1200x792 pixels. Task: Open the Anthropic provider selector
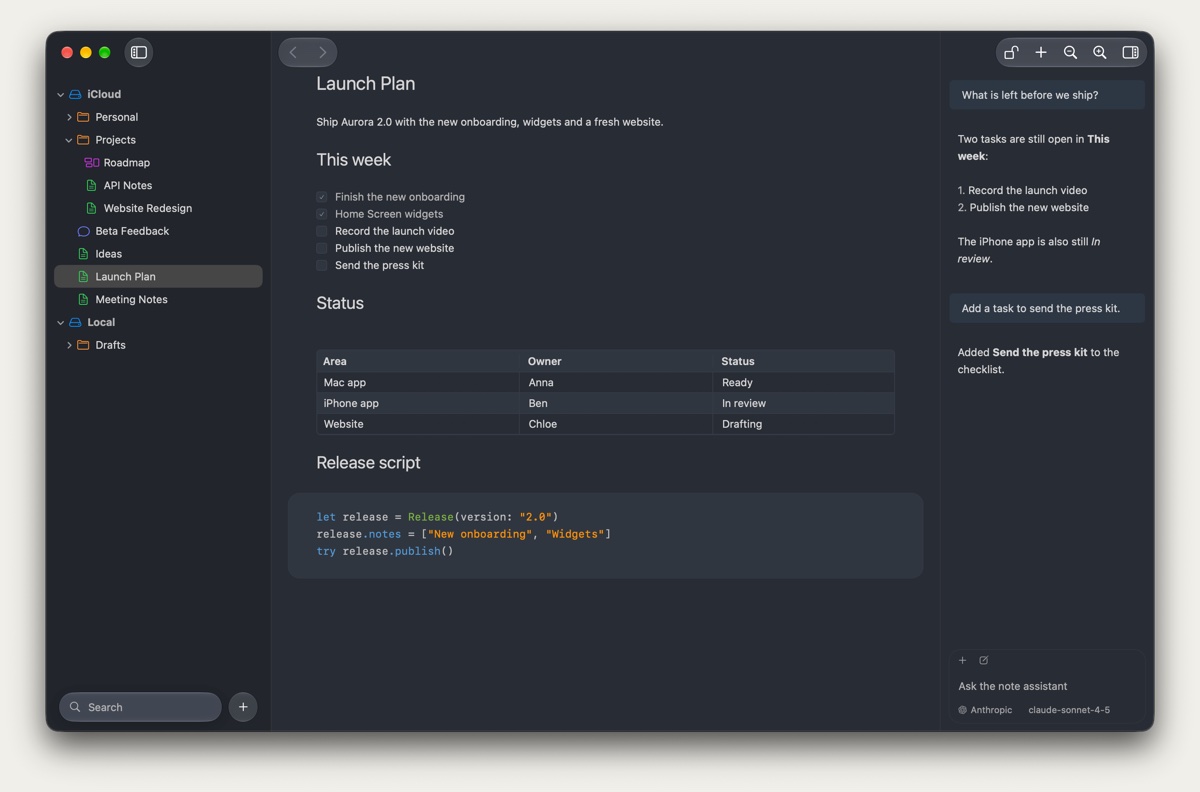pyautogui.click(x=985, y=710)
